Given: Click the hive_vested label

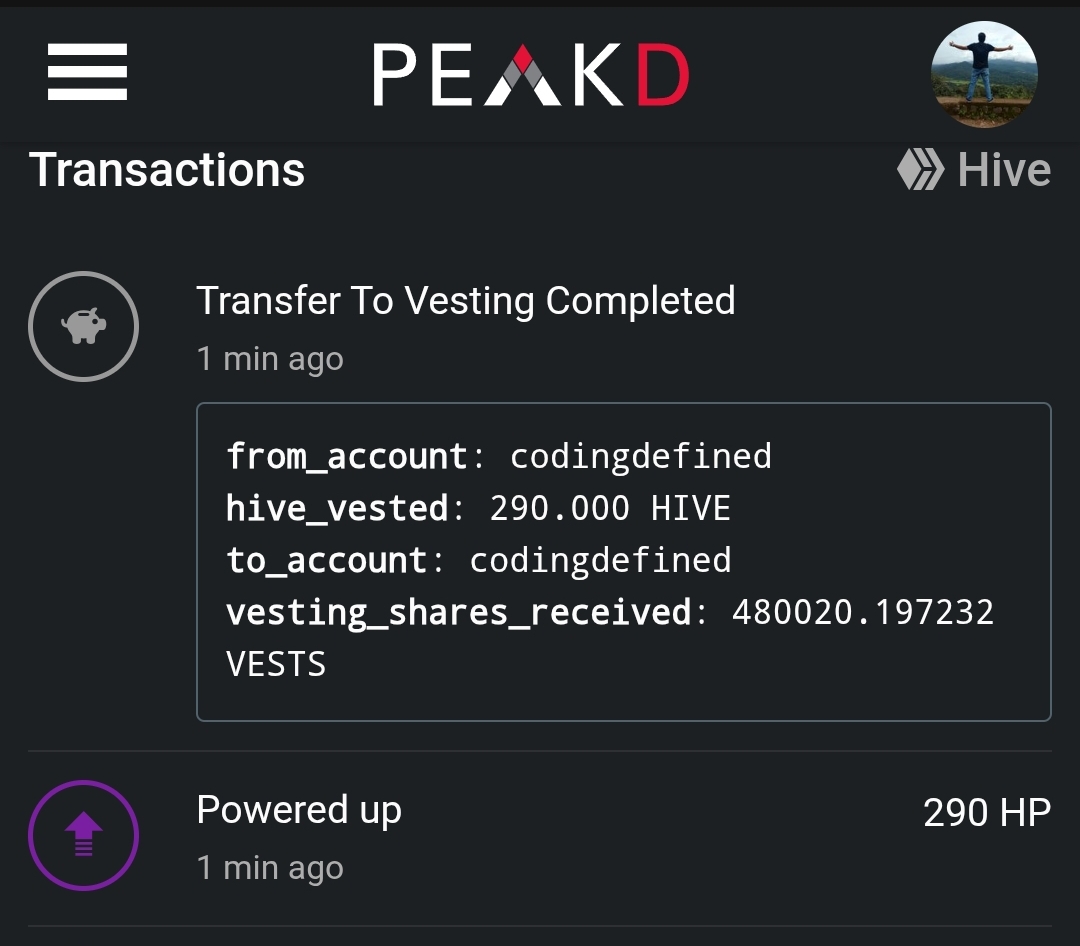Looking at the screenshot, I should 336,508.
